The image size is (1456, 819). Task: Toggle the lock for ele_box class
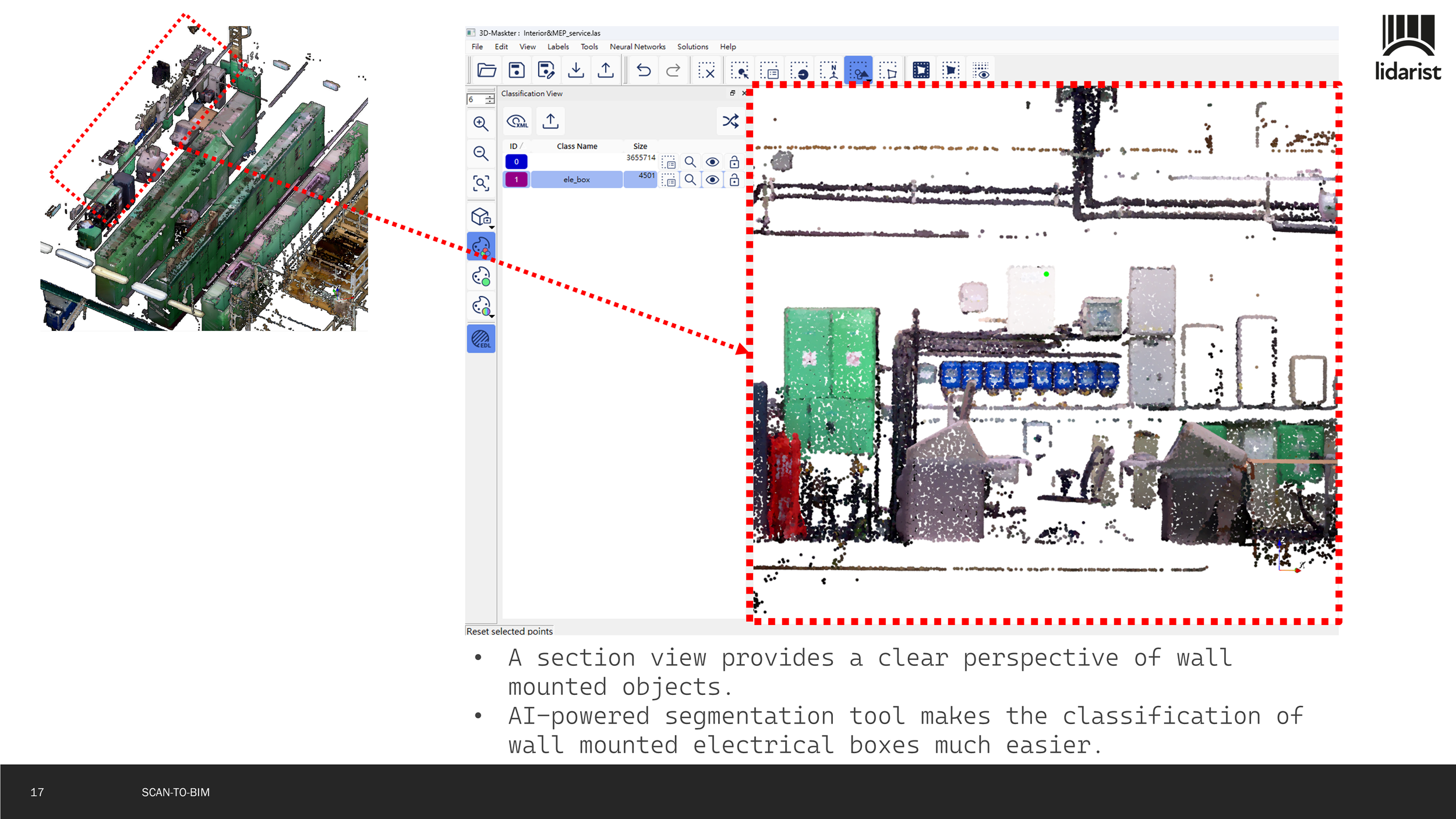click(734, 180)
